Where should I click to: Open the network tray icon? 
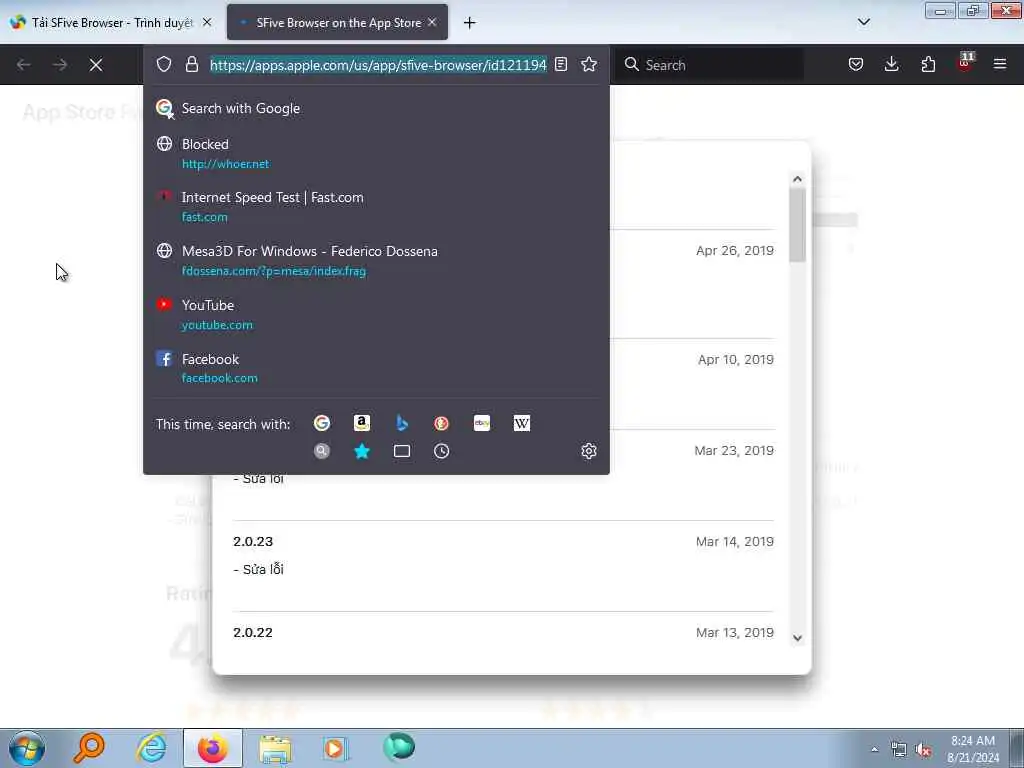[x=899, y=750]
